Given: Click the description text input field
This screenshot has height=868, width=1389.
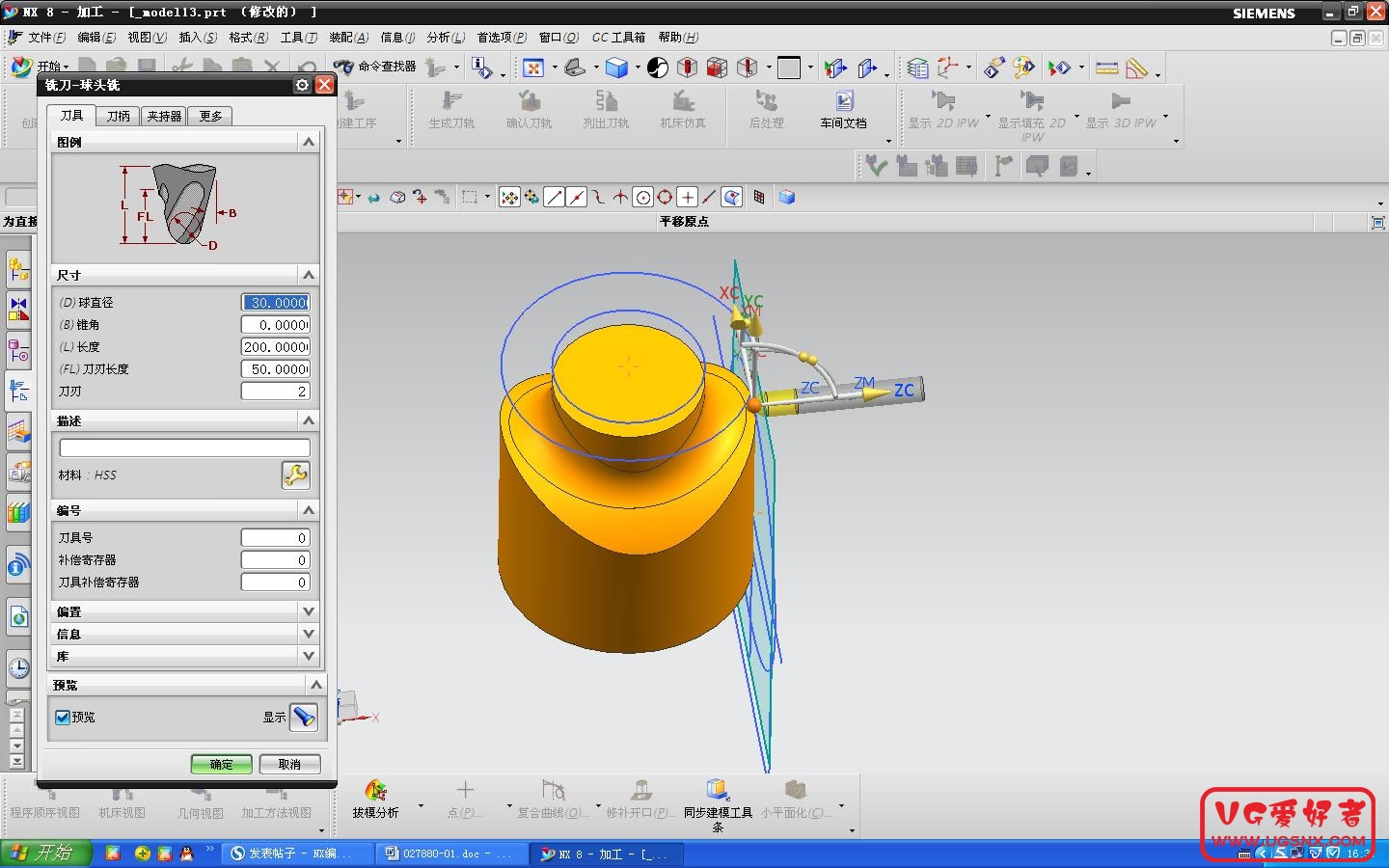Looking at the screenshot, I should point(185,448).
